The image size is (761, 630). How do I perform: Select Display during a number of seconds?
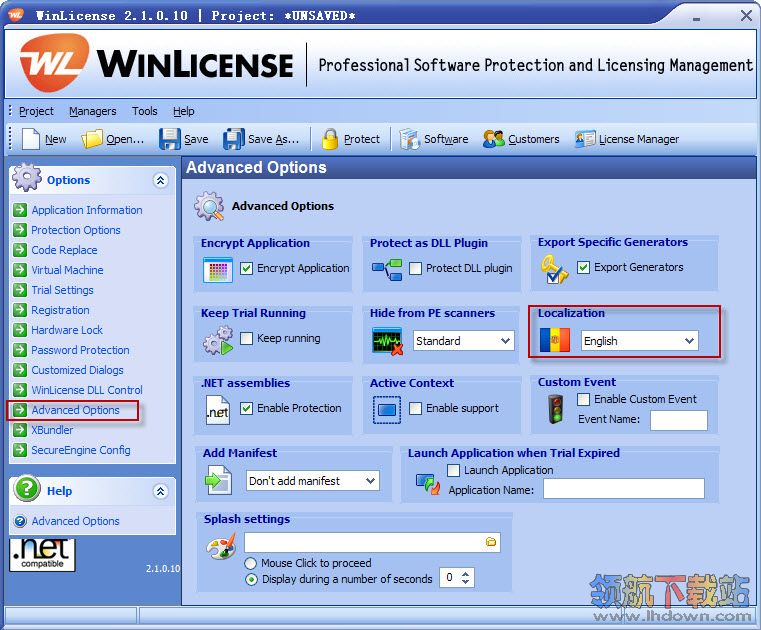coord(251,579)
